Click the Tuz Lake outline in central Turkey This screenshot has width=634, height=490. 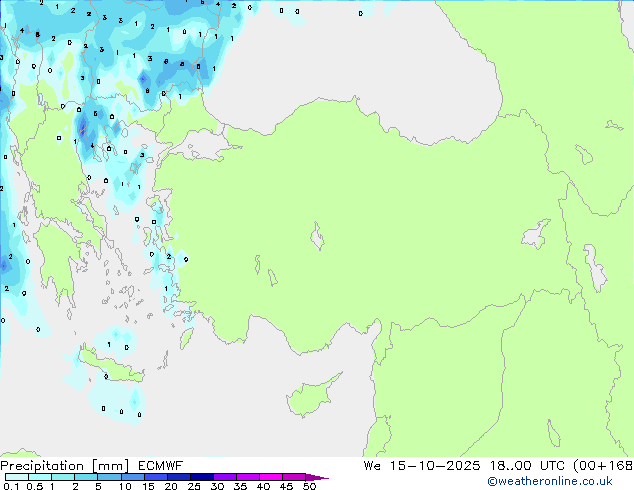pos(317,236)
